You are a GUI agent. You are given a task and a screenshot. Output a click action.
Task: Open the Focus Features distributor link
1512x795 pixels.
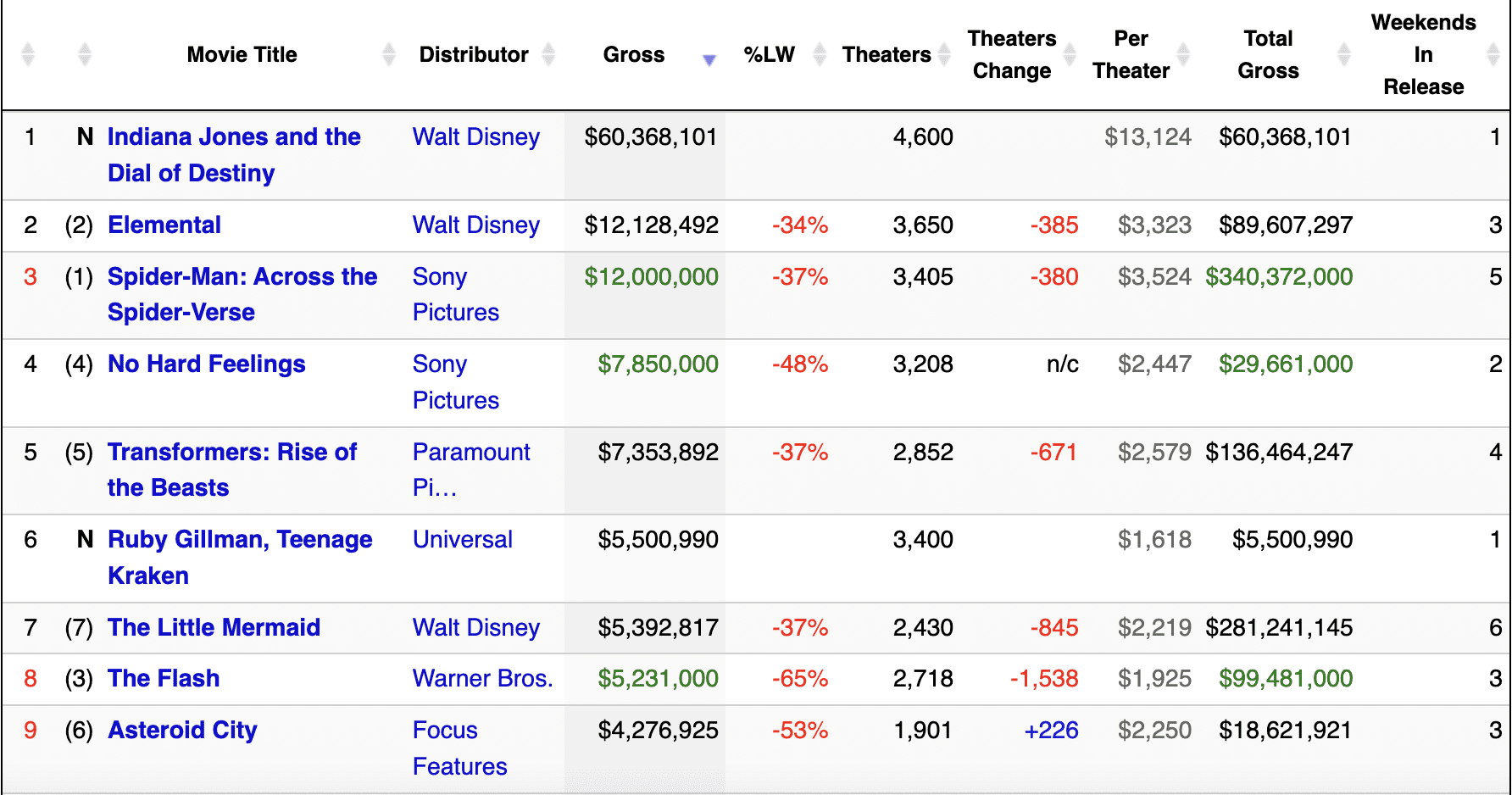[x=460, y=748]
